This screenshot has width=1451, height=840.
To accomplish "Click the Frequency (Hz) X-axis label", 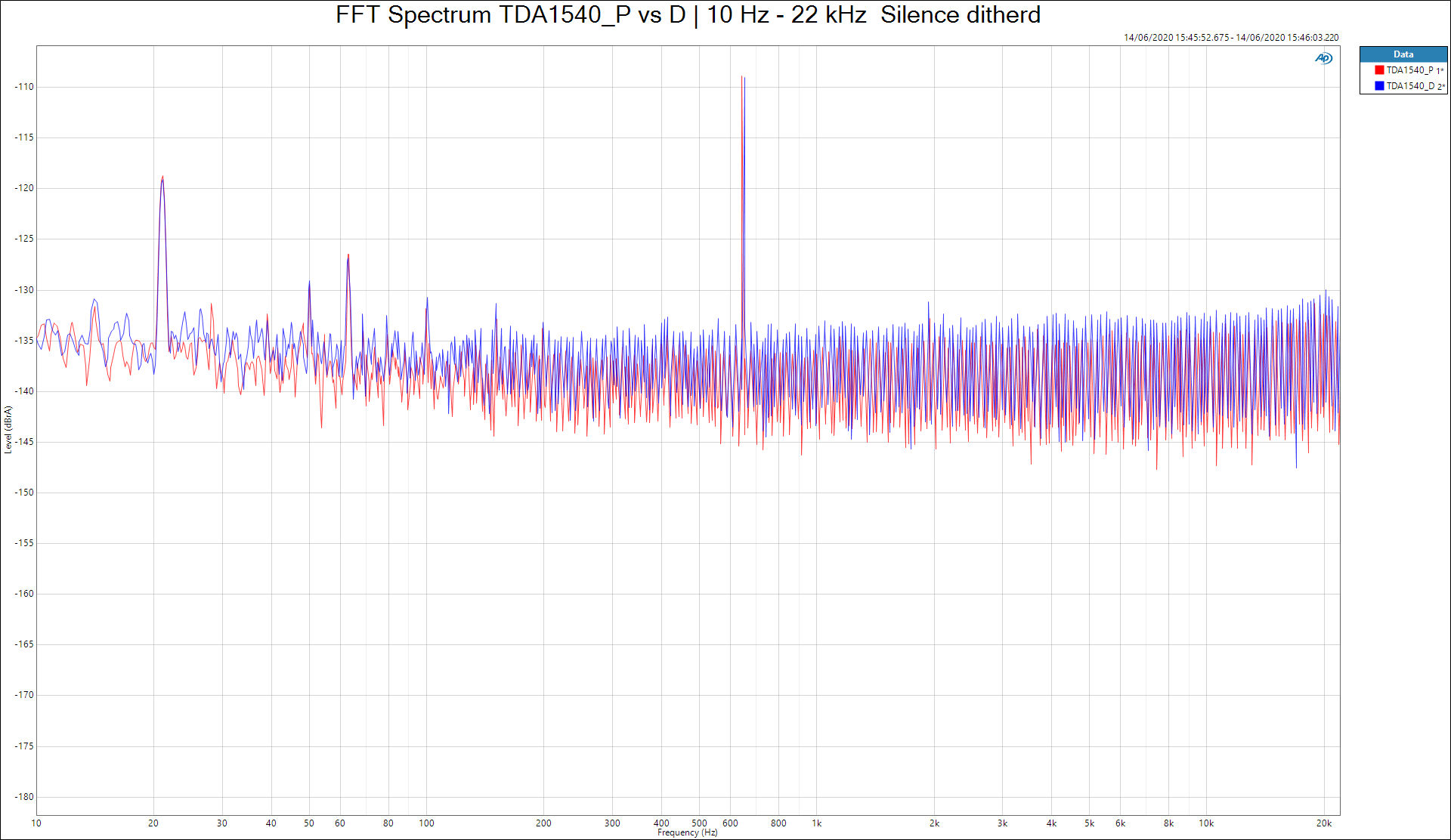I will point(687,832).
